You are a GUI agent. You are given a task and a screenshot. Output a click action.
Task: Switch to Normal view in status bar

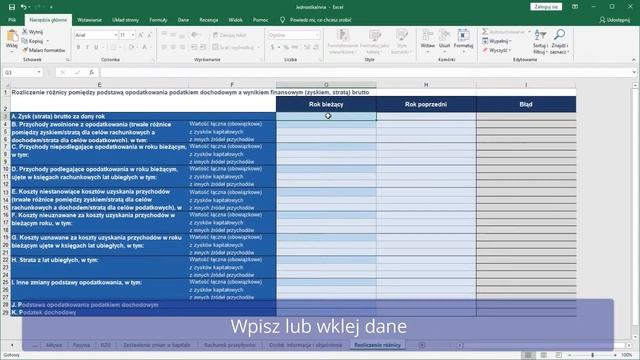[528, 355]
